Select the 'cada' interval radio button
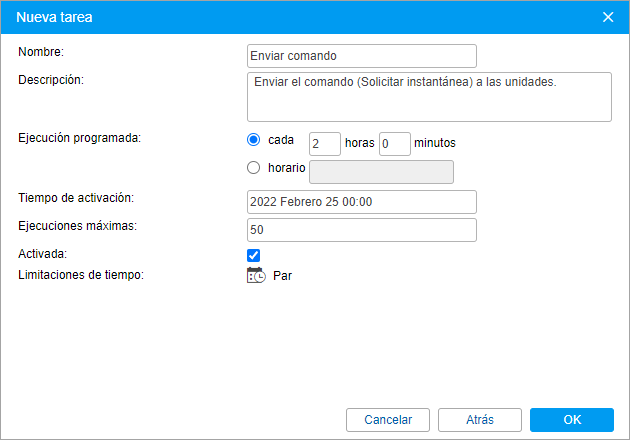Image resolution: width=630 pixels, height=440 pixels. 254,141
